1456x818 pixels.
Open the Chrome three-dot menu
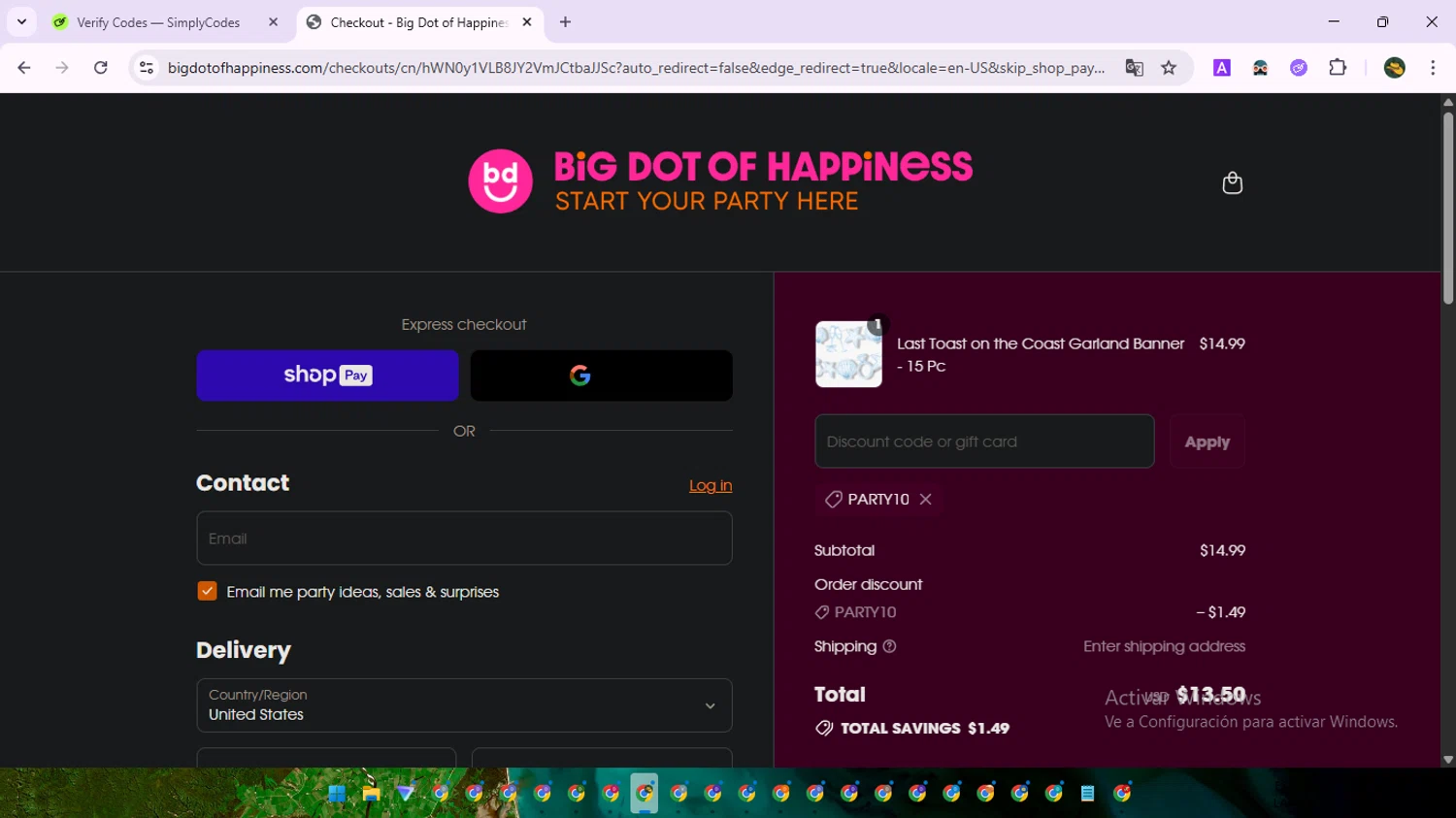pyautogui.click(x=1433, y=68)
